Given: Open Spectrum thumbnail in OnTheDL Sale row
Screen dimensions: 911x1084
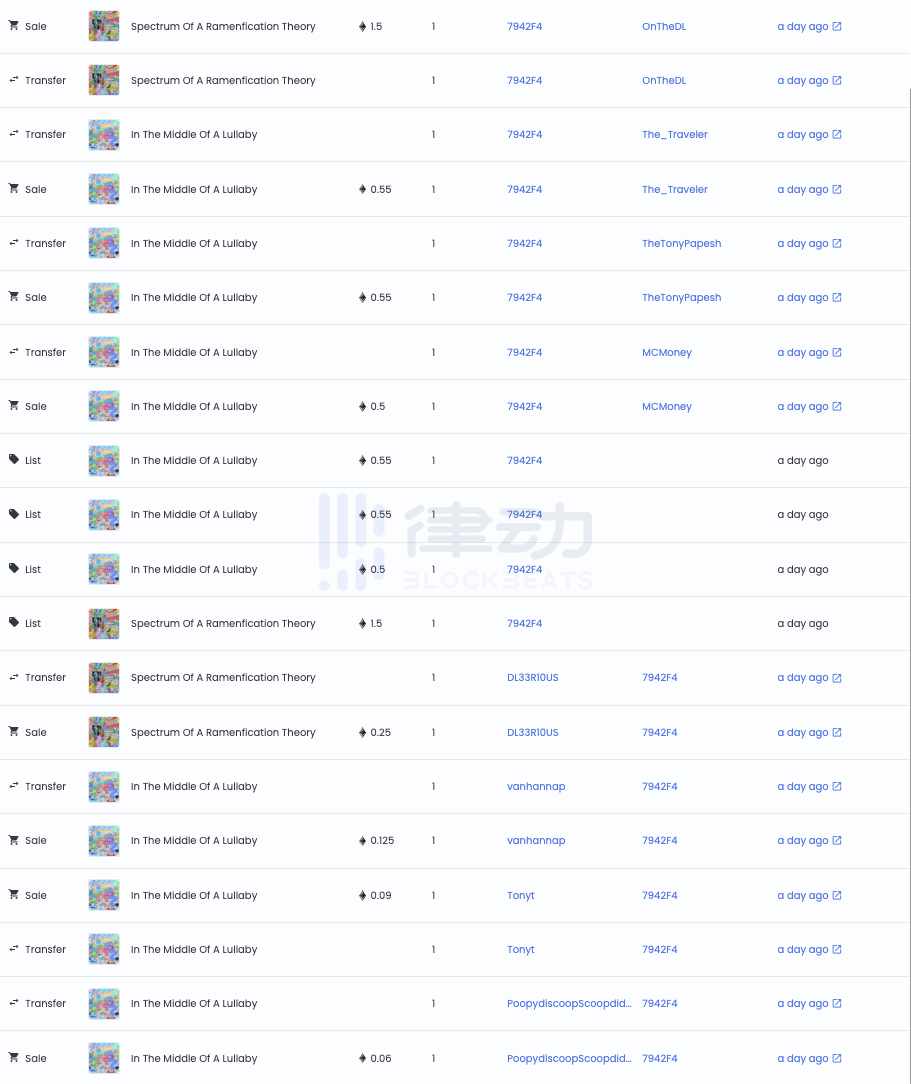Looking at the screenshot, I should point(104,26).
